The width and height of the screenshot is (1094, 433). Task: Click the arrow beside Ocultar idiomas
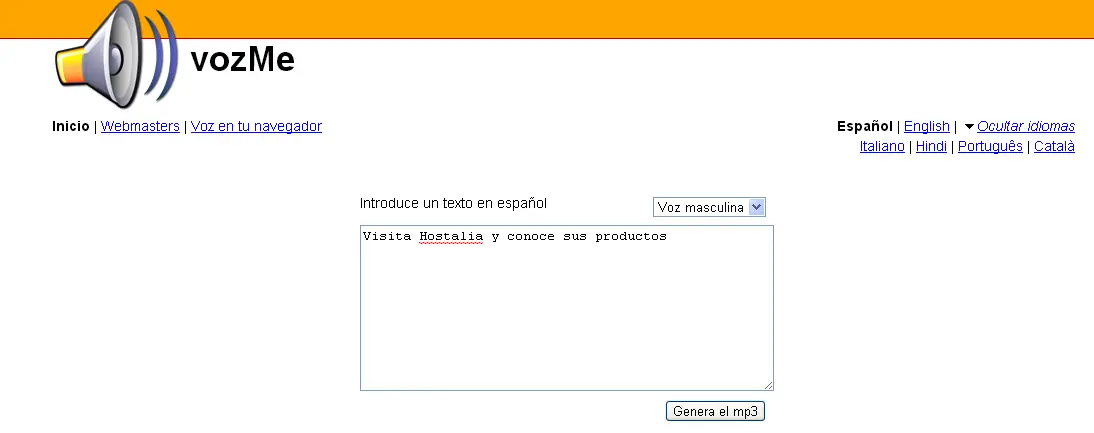click(x=969, y=127)
